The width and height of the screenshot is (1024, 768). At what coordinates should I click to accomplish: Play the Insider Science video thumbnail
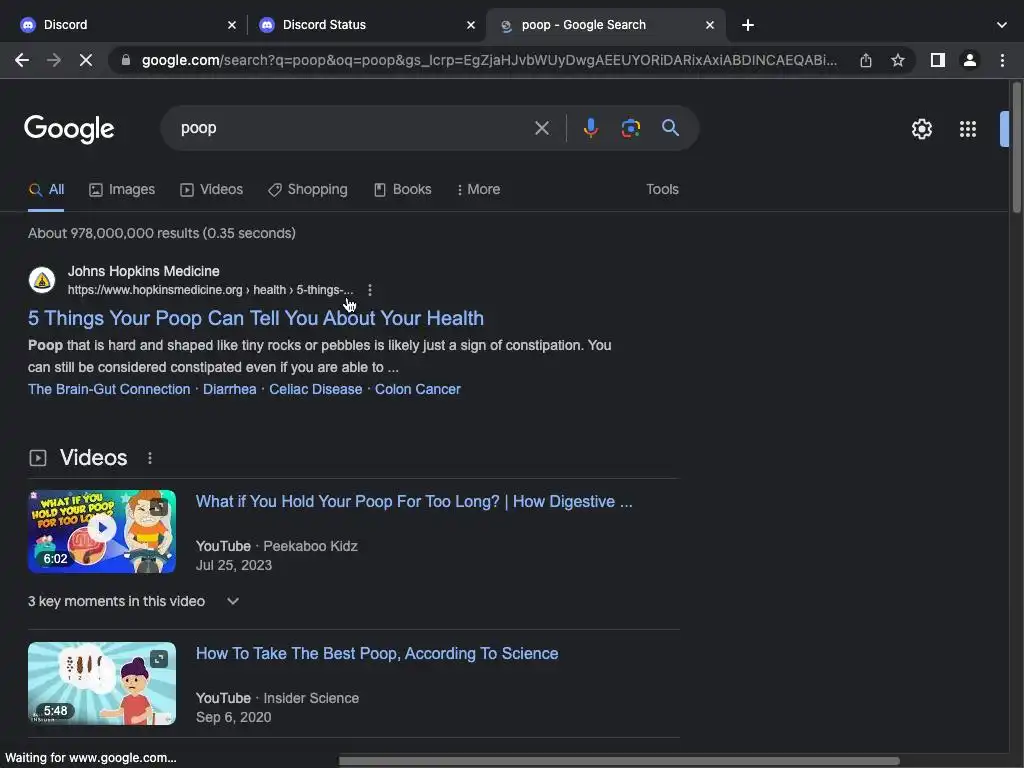pos(102,684)
